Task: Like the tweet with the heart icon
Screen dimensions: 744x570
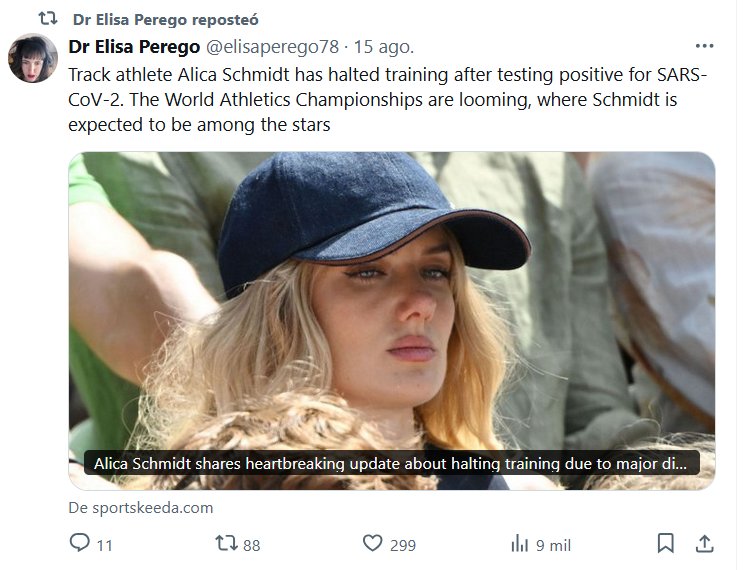Action: (373, 543)
